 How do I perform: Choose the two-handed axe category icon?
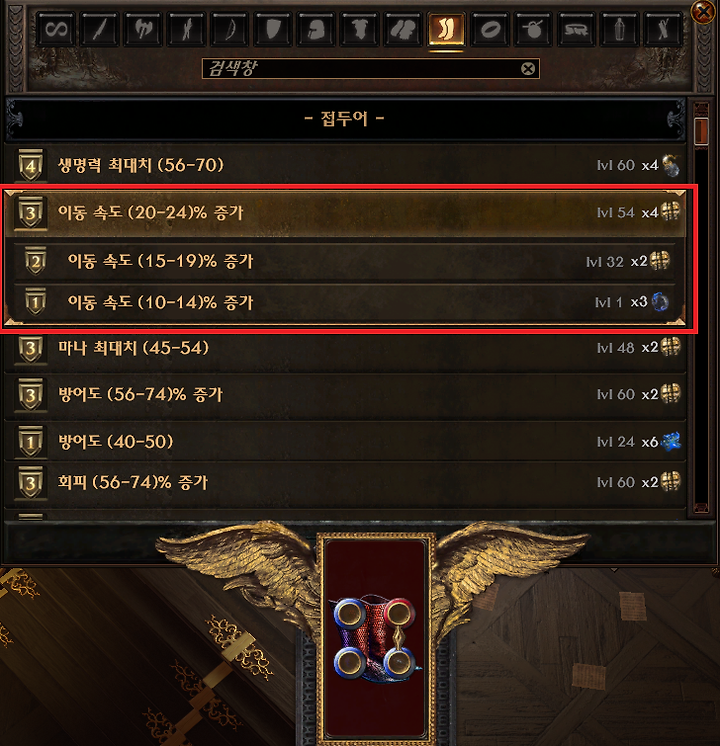143,29
